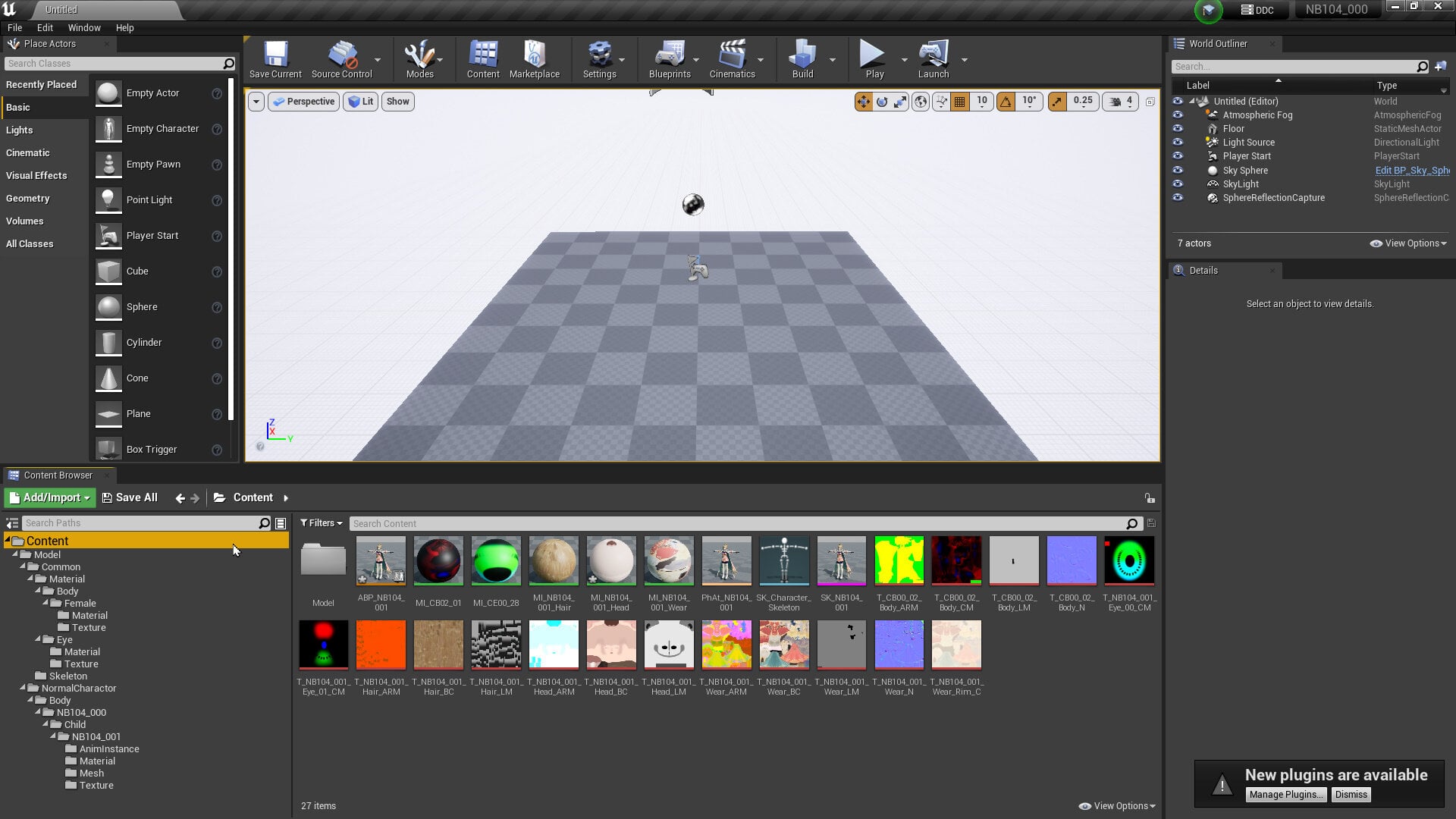
Task: Select the rotate gizmo icon in viewport
Action: [881, 102]
